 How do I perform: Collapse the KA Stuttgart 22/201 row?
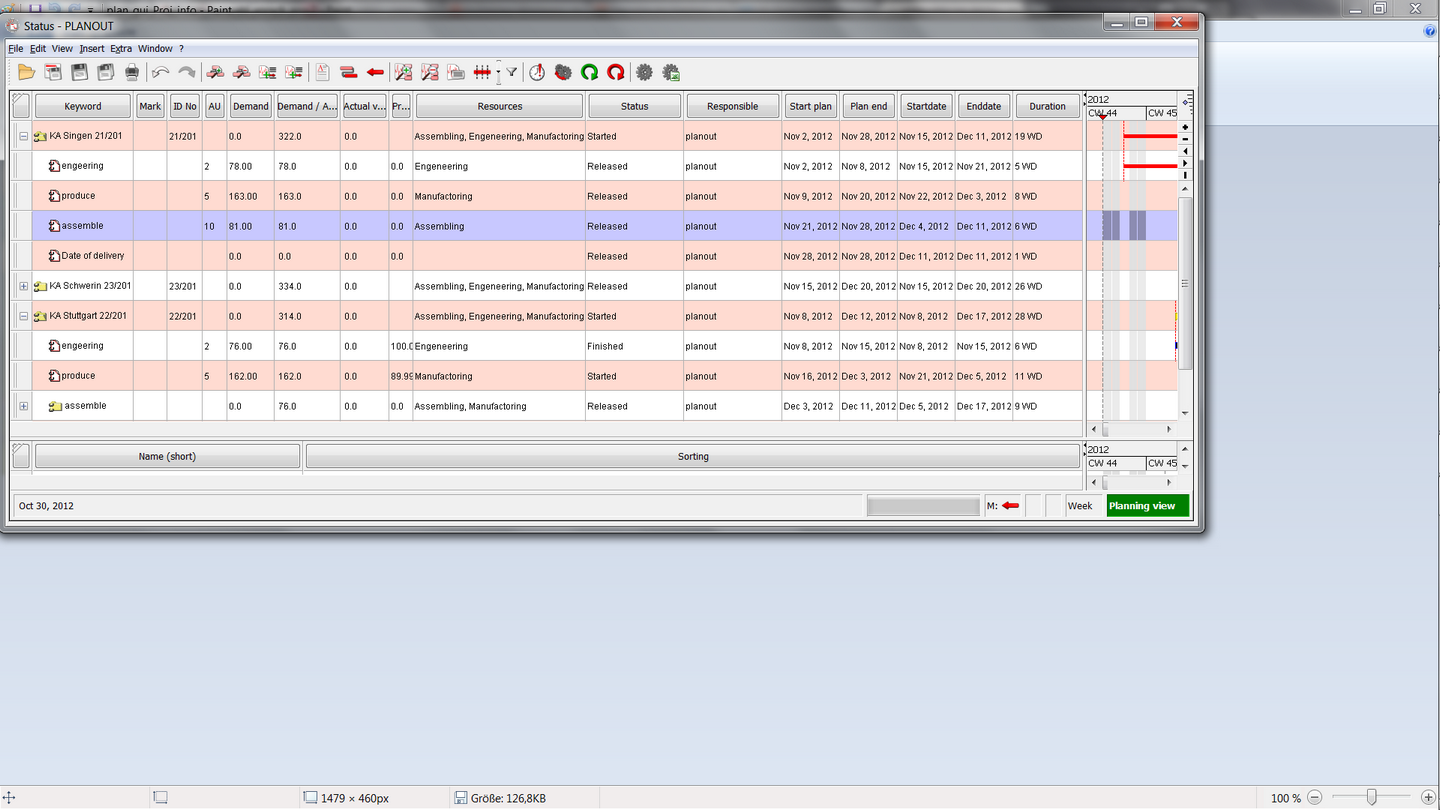point(24,316)
